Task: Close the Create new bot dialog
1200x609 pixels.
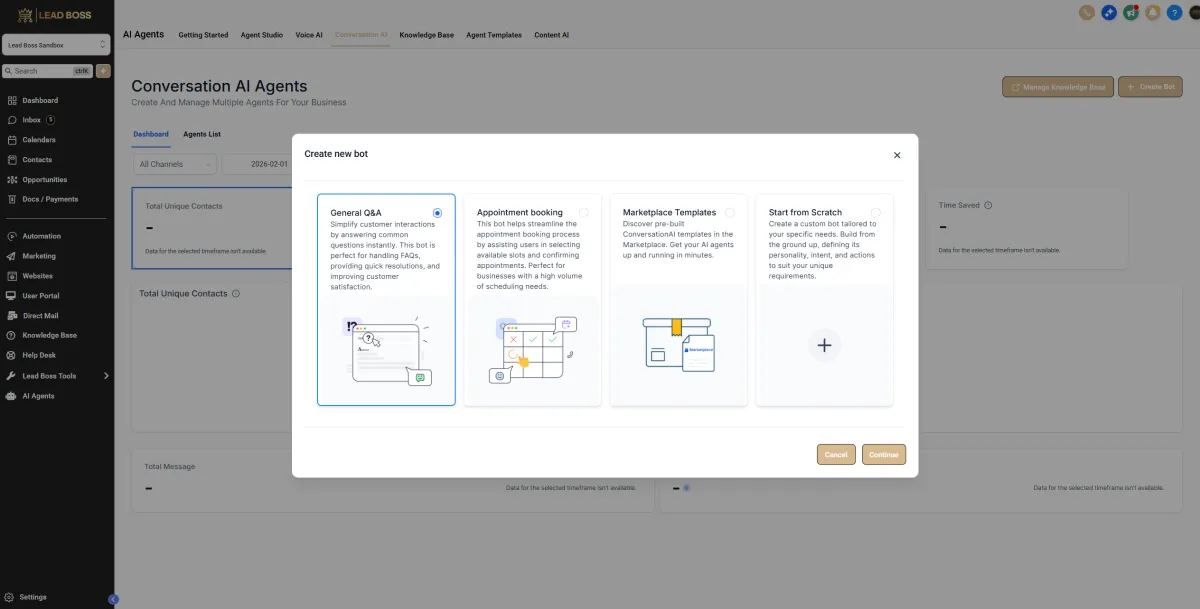Action: pos(897,155)
